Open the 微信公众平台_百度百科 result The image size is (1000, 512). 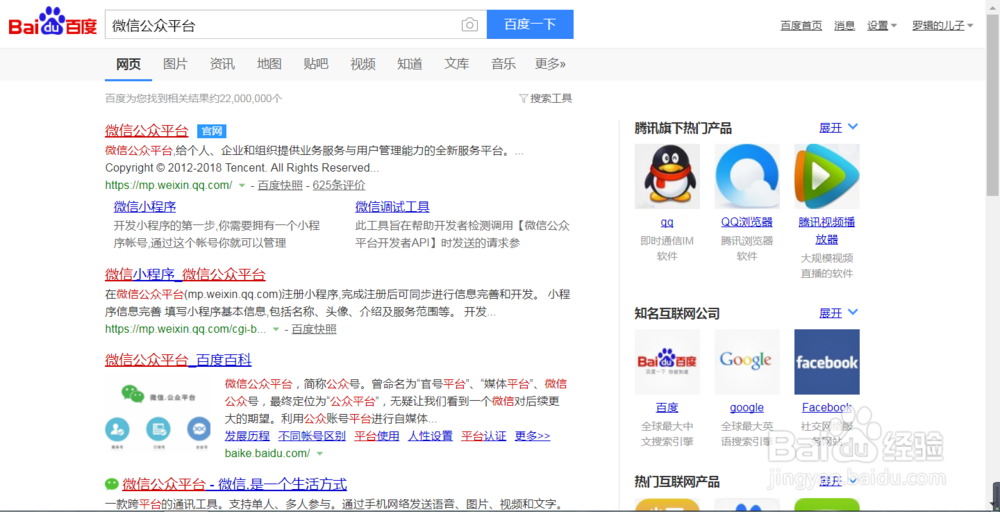click(x=178, y=360)
